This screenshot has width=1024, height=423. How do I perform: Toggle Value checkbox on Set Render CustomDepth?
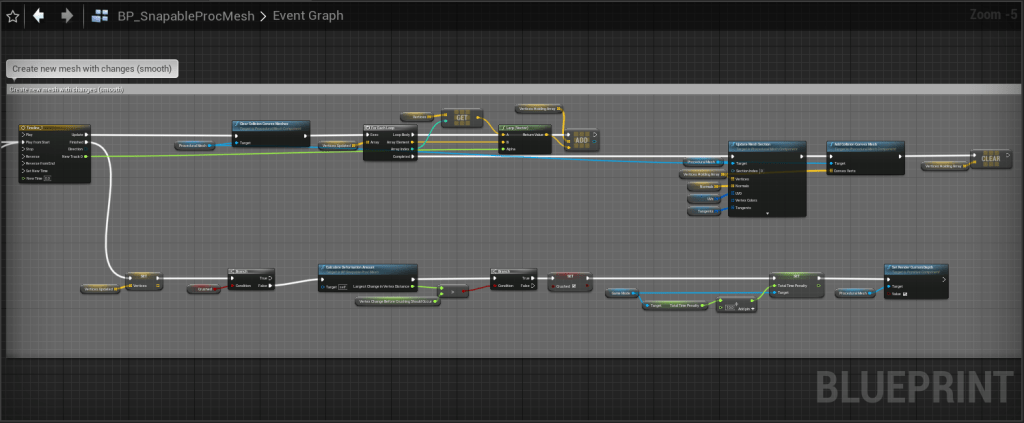coord(905,293)
